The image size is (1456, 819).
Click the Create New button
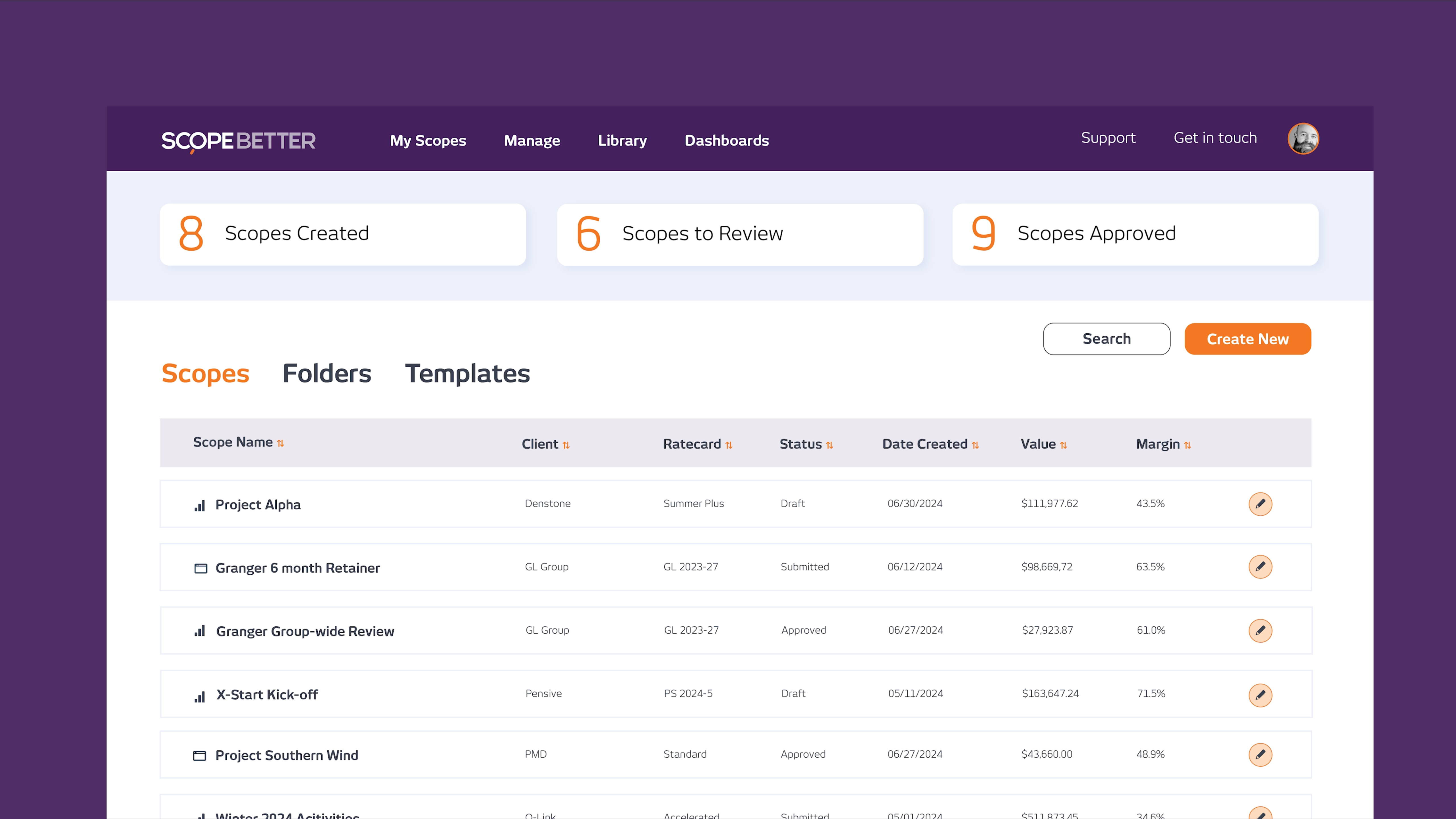coord(1248,339)
